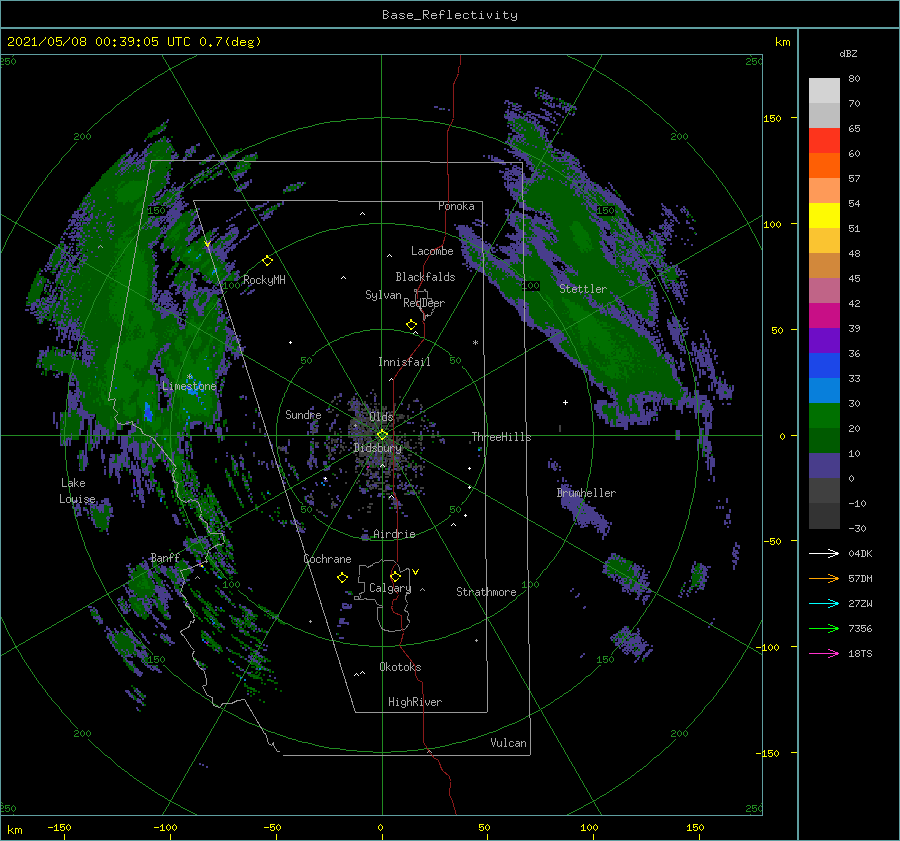Click the Sylvan label
Viewport: 900px width, 841px height.
tap(383, 295)
